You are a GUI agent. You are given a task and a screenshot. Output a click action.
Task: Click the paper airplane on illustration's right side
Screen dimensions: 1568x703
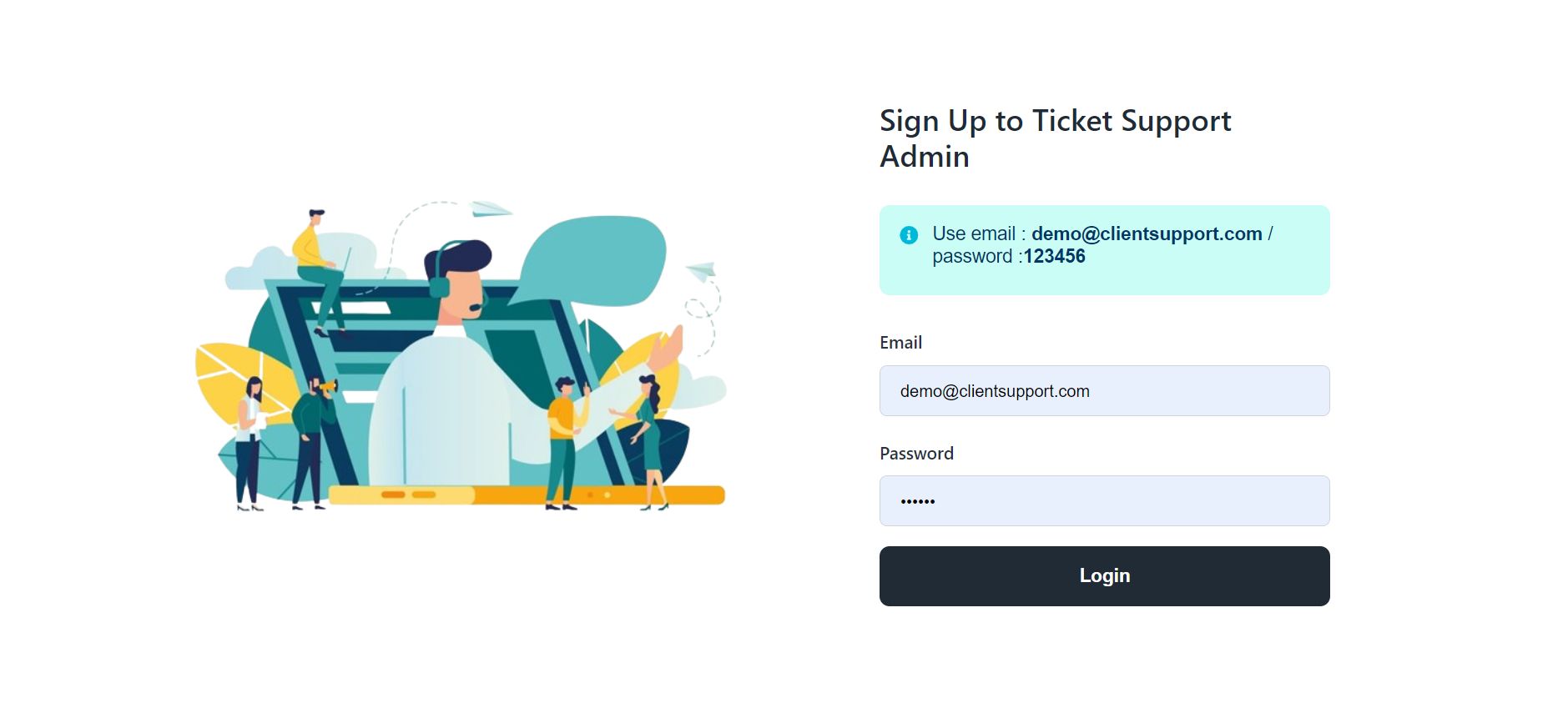point(703,271)
